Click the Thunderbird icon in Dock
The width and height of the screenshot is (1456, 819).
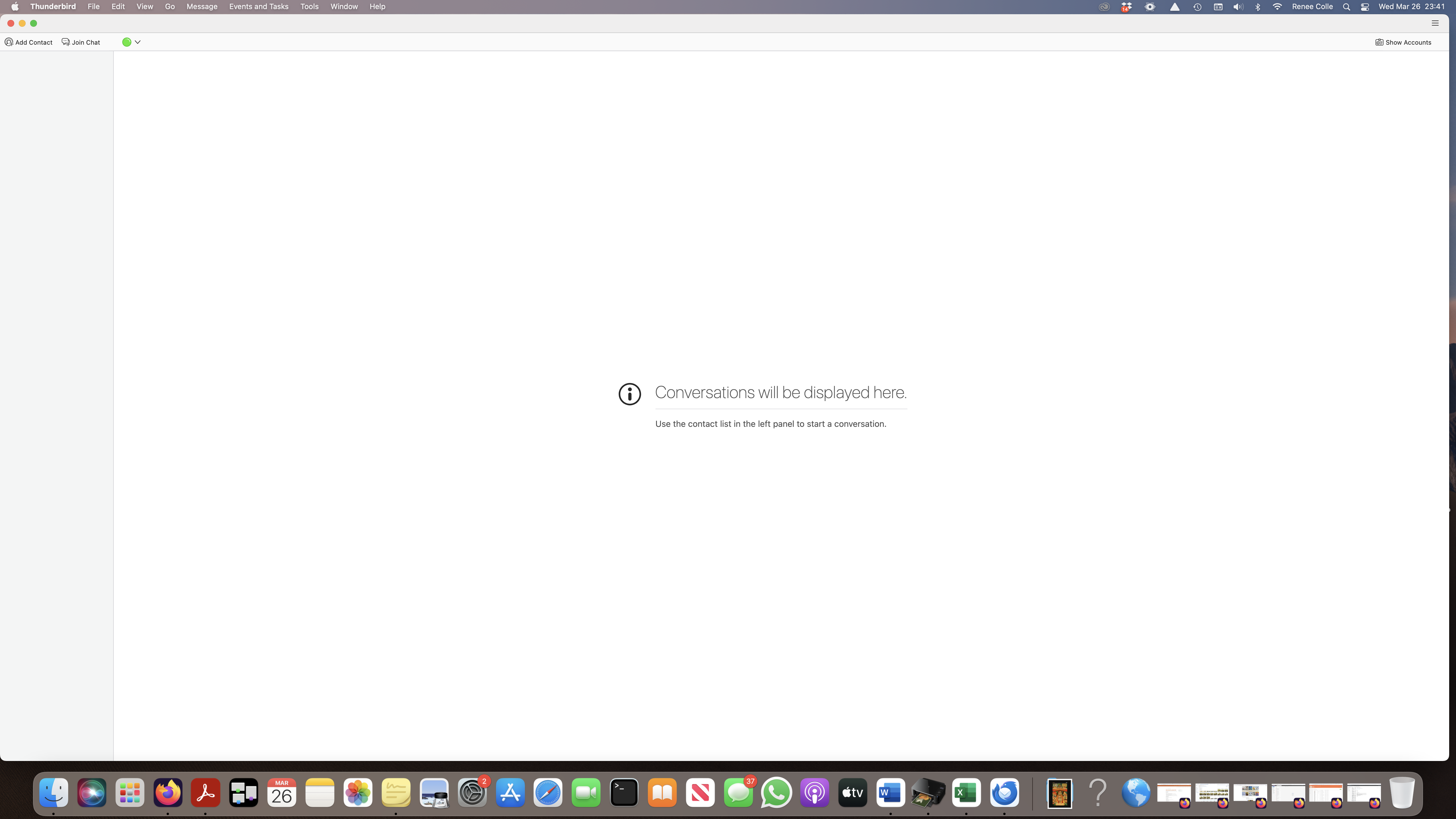pyautogui.click(x=1004, y=793)
